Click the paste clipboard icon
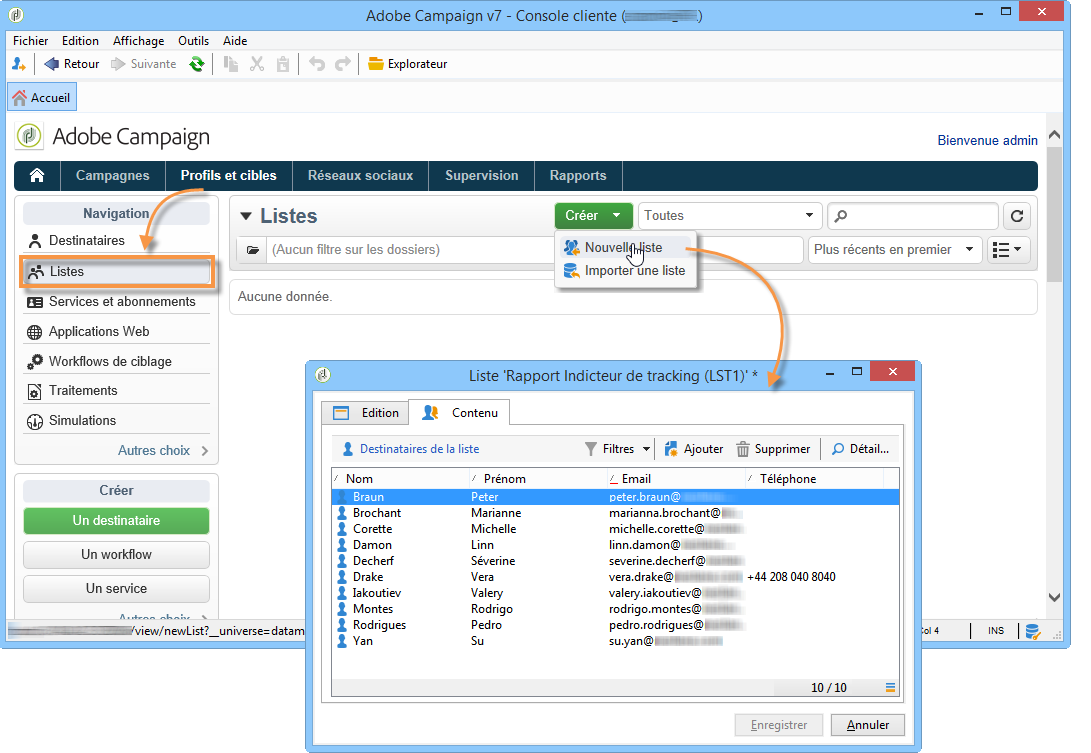 click(x=282, y=64)
